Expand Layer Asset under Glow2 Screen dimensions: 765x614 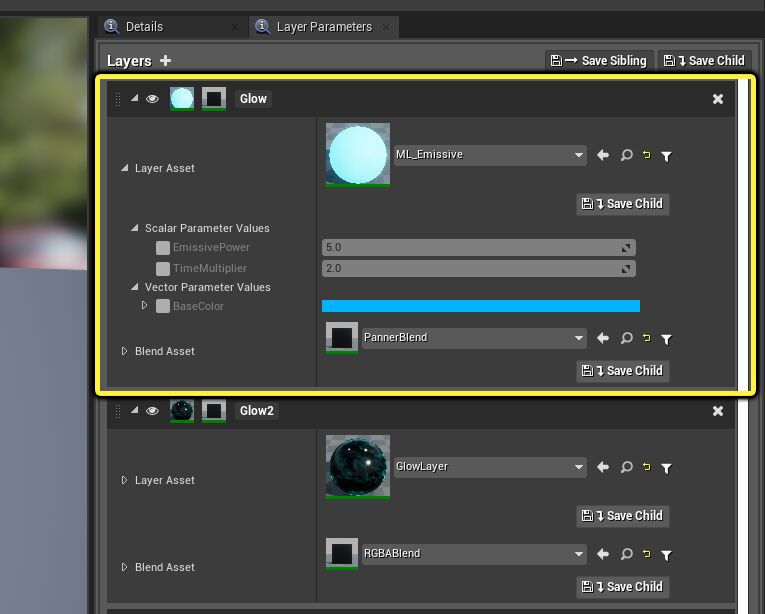pos(124,480)
